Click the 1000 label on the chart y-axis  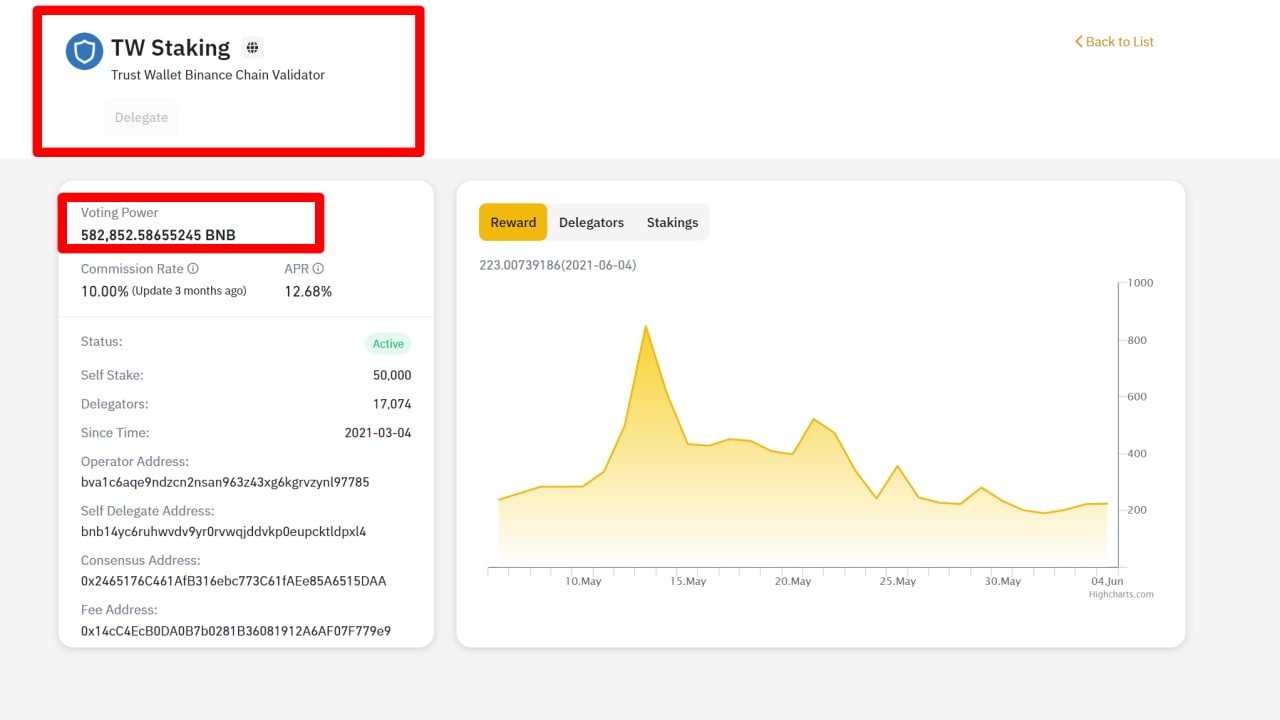[x=1140, y=283]
